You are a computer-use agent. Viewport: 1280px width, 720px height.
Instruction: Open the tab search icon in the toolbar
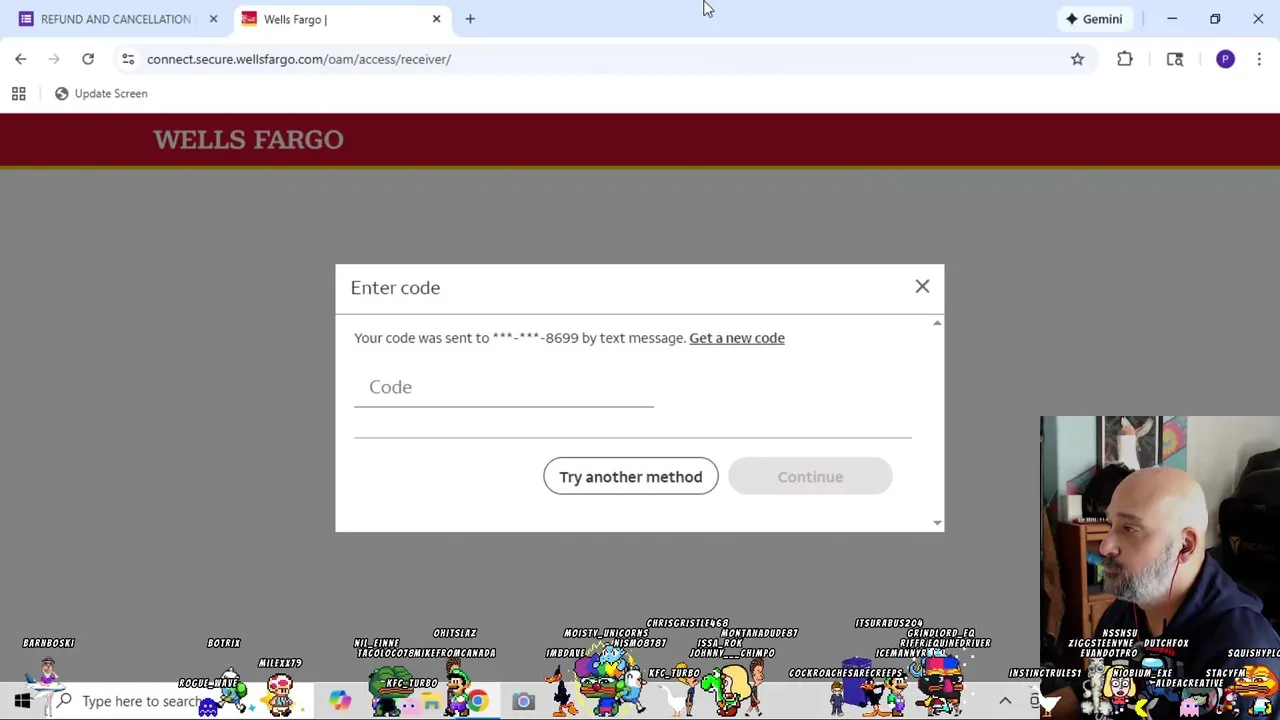(x=1175, y=59)
